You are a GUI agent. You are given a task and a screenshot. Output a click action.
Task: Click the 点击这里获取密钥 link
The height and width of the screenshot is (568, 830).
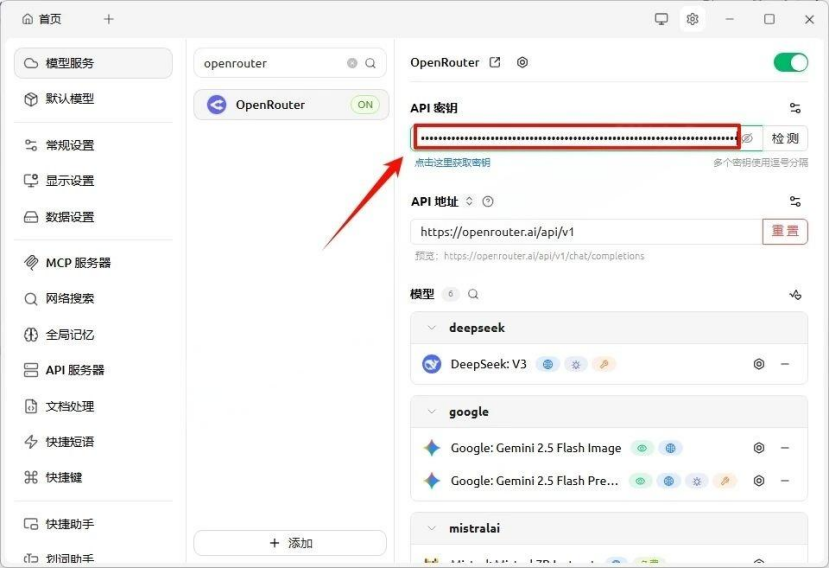click(453, 163)
